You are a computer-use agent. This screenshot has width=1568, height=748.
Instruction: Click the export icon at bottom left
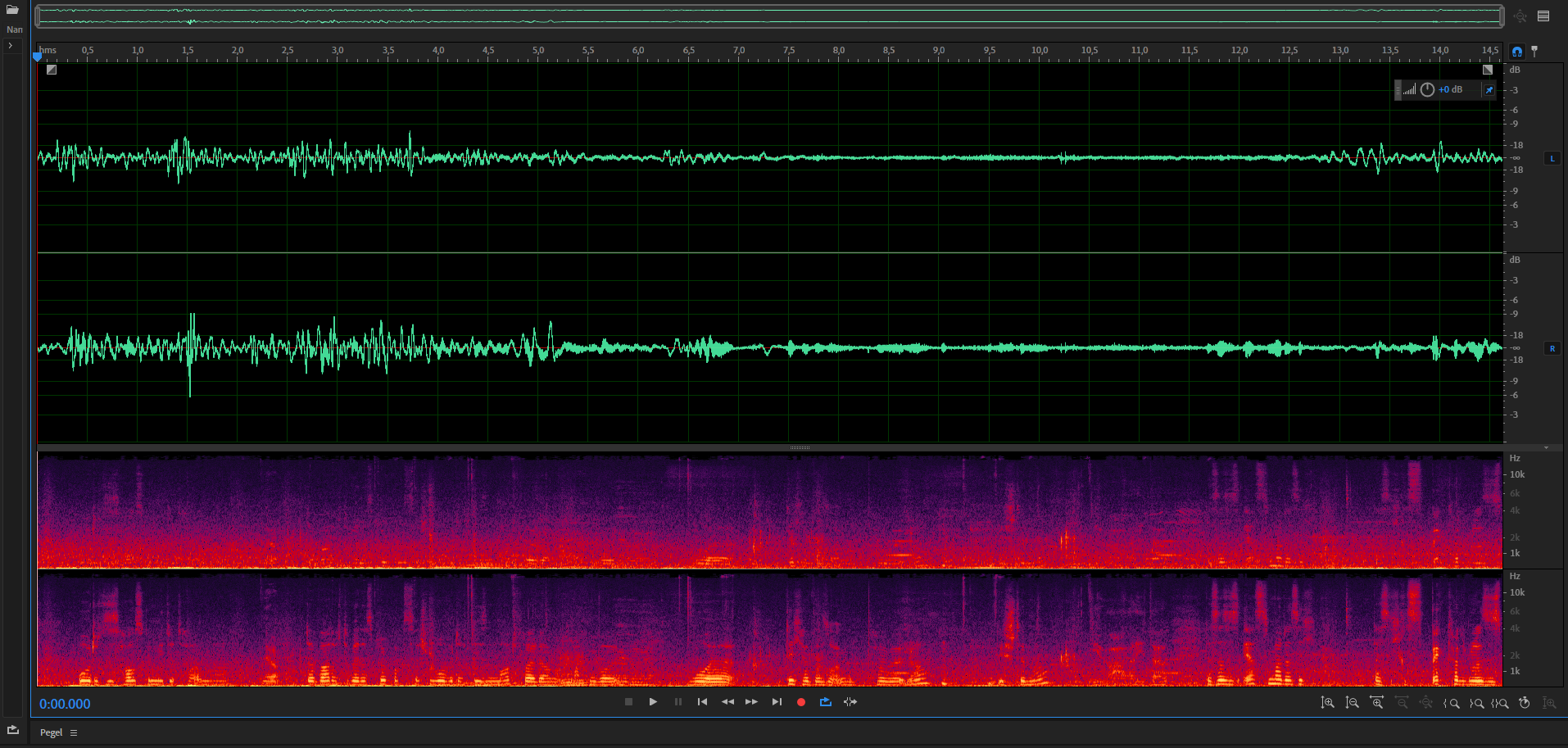(x=13, y=730)
